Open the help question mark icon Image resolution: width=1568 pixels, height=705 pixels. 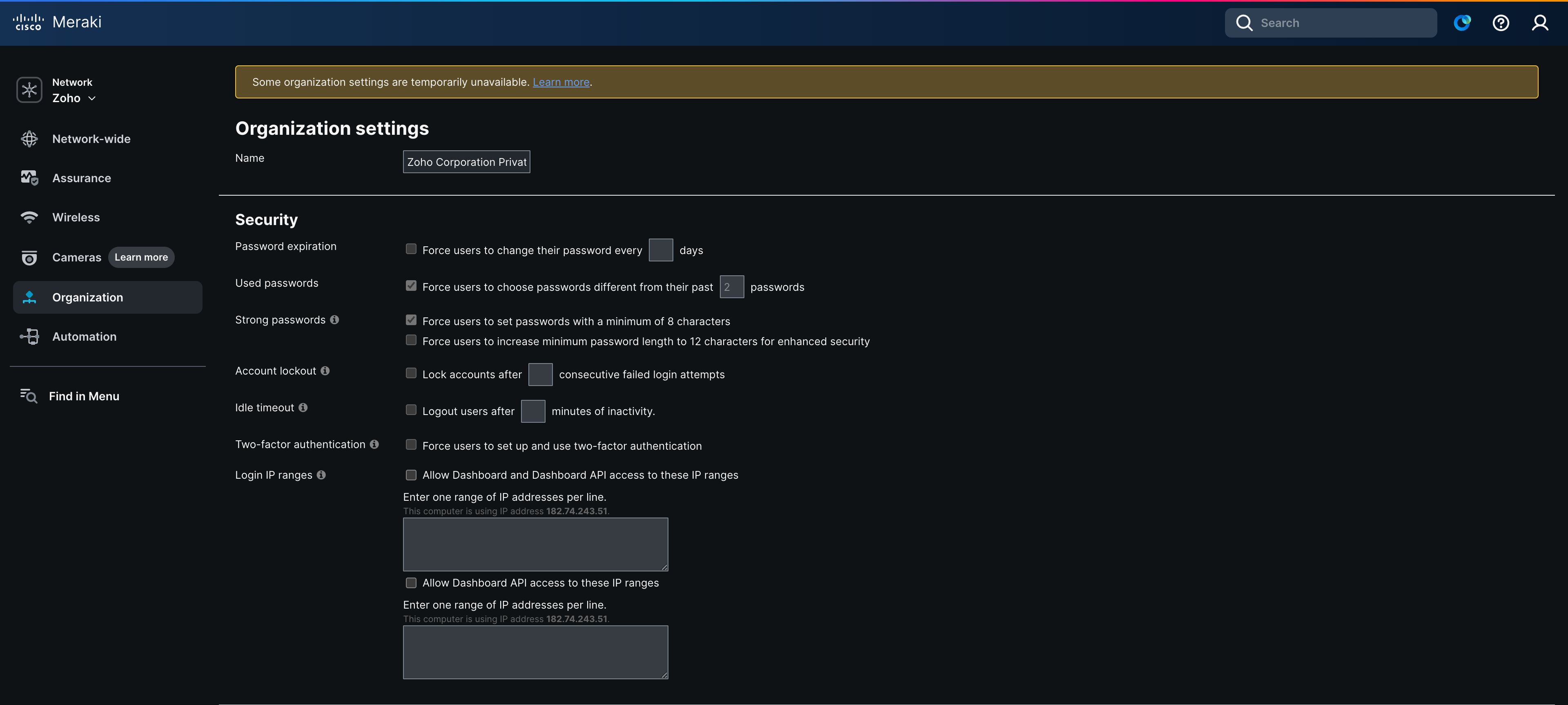(1501, 23)
